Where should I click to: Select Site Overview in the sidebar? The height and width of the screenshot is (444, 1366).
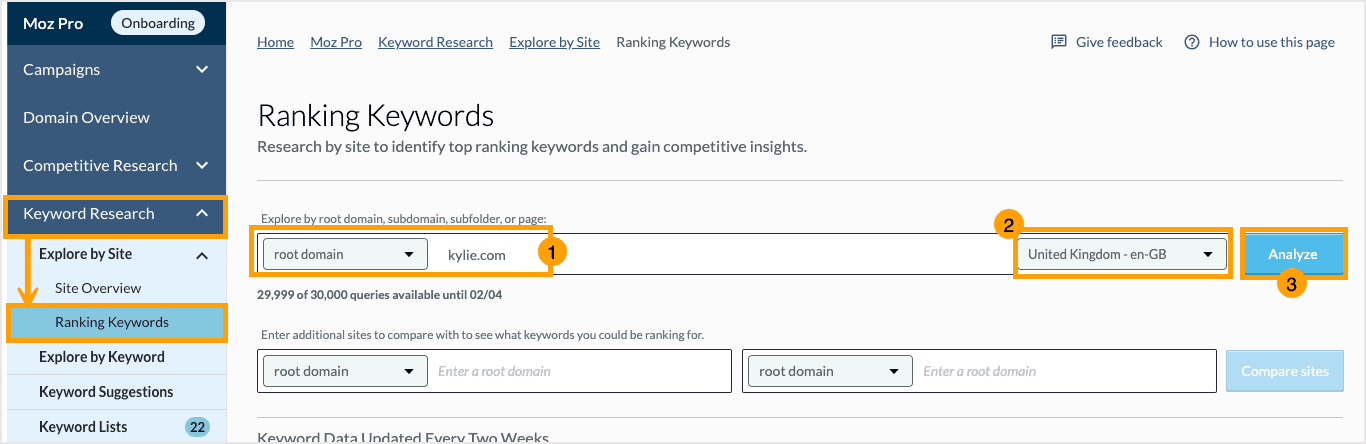pos(98,288)
